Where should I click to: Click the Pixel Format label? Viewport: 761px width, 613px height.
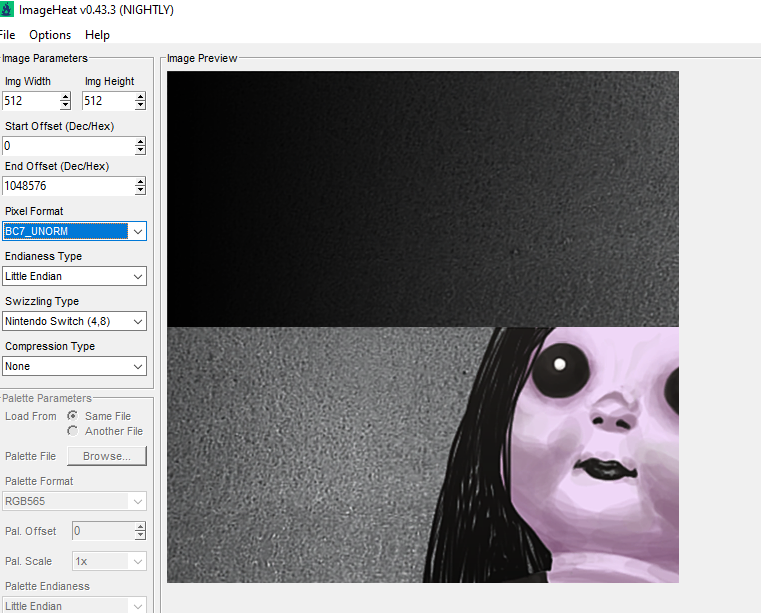coord(34,211)
